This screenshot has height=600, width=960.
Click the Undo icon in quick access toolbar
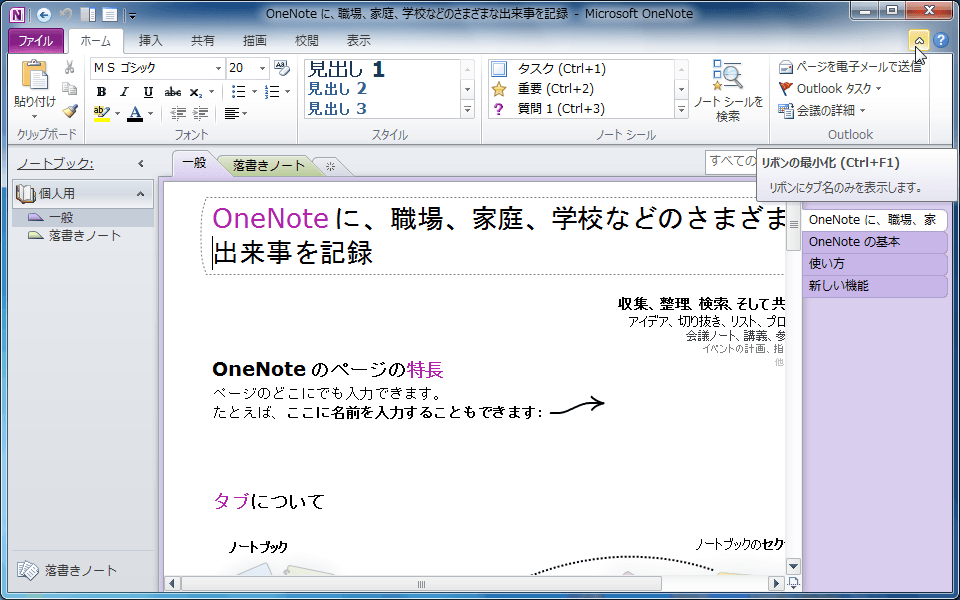click(x=66, y=15)
